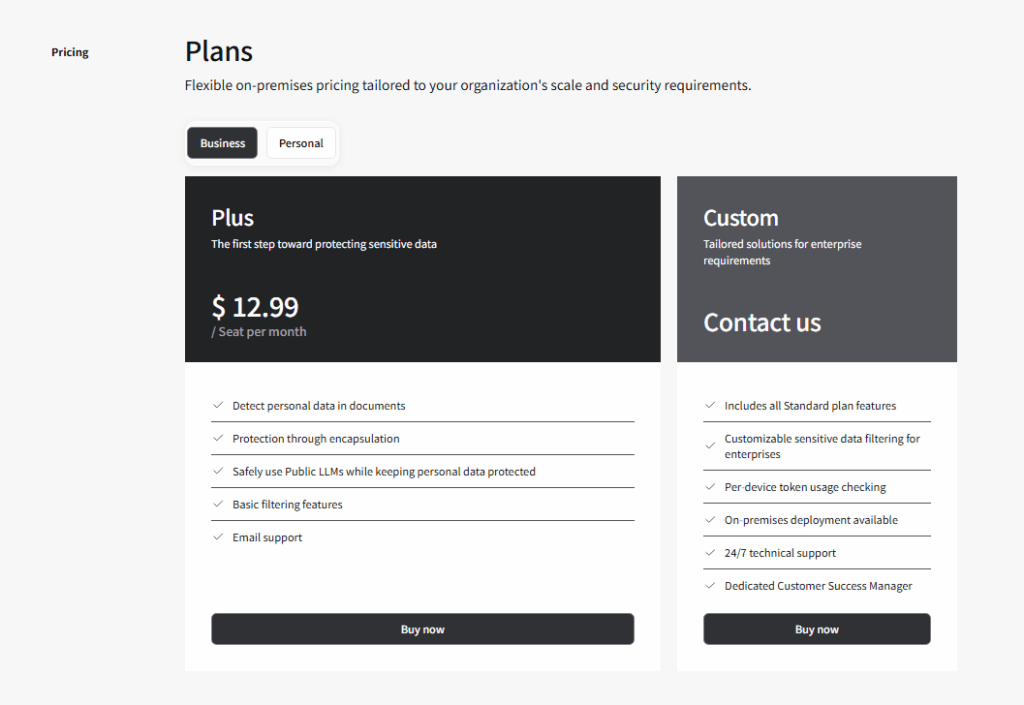The height and width of the screenshot is (705, 1024).
Task: Click the $ 12.99 price text
Action: coord(255,306)
